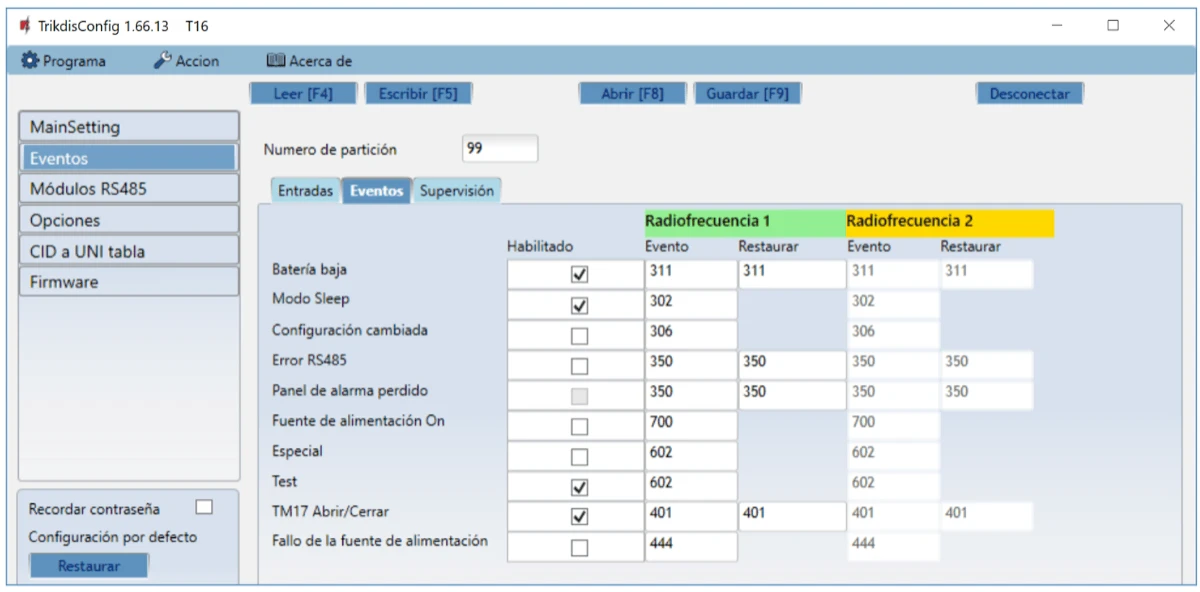
Task: Enable the Configuración cambiada checkbox
Action: 579,336
